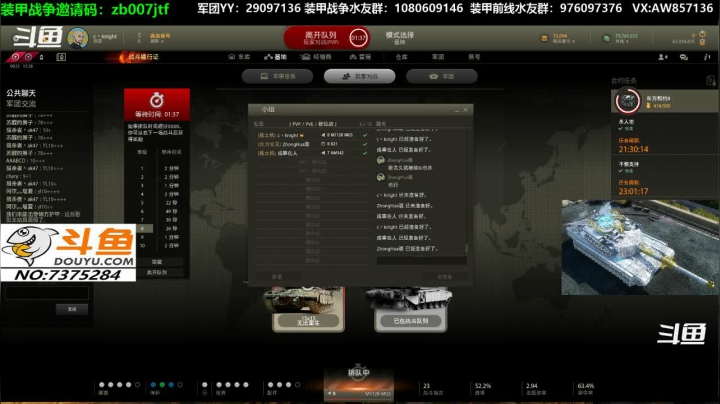Toggle ready checkmark for third platoon member

pyautogui.click(x=365, y=153)
